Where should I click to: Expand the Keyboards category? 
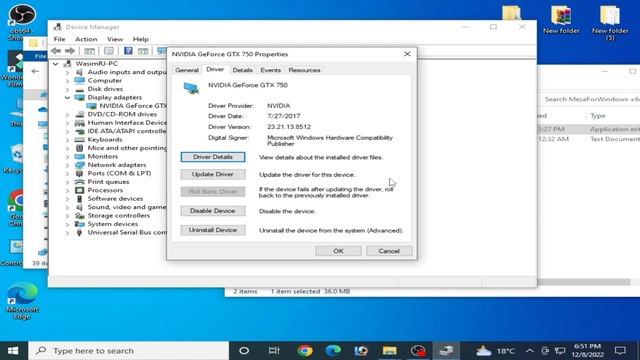coord(67,140)
